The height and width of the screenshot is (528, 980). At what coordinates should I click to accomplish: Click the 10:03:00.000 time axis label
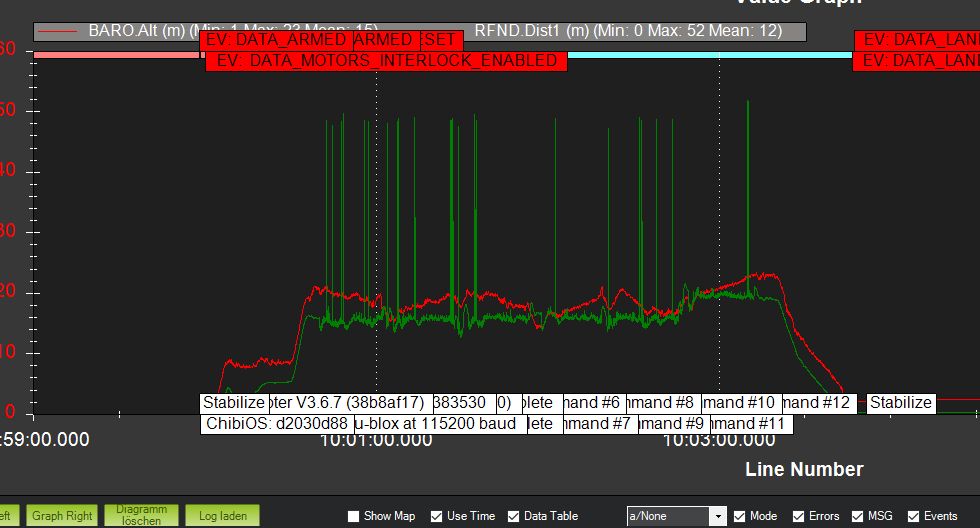coord(719,441)
